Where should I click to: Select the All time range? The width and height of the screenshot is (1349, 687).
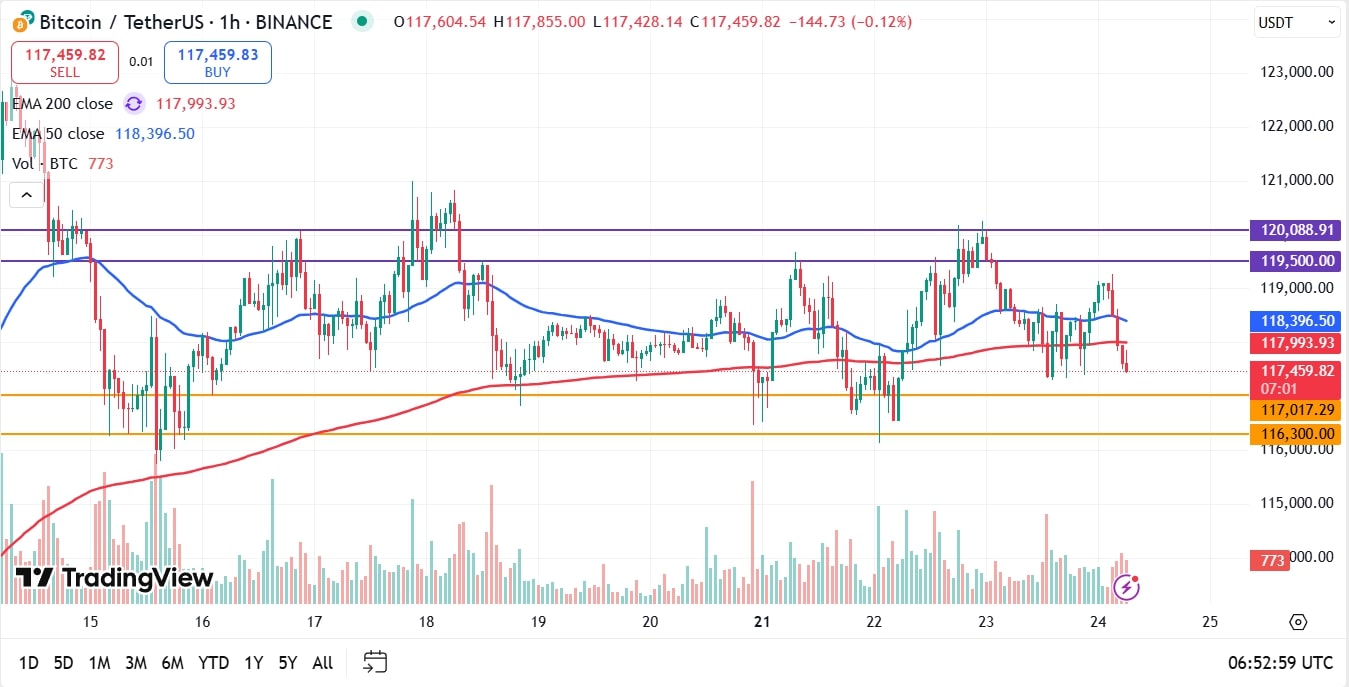(x=323, y=662)
